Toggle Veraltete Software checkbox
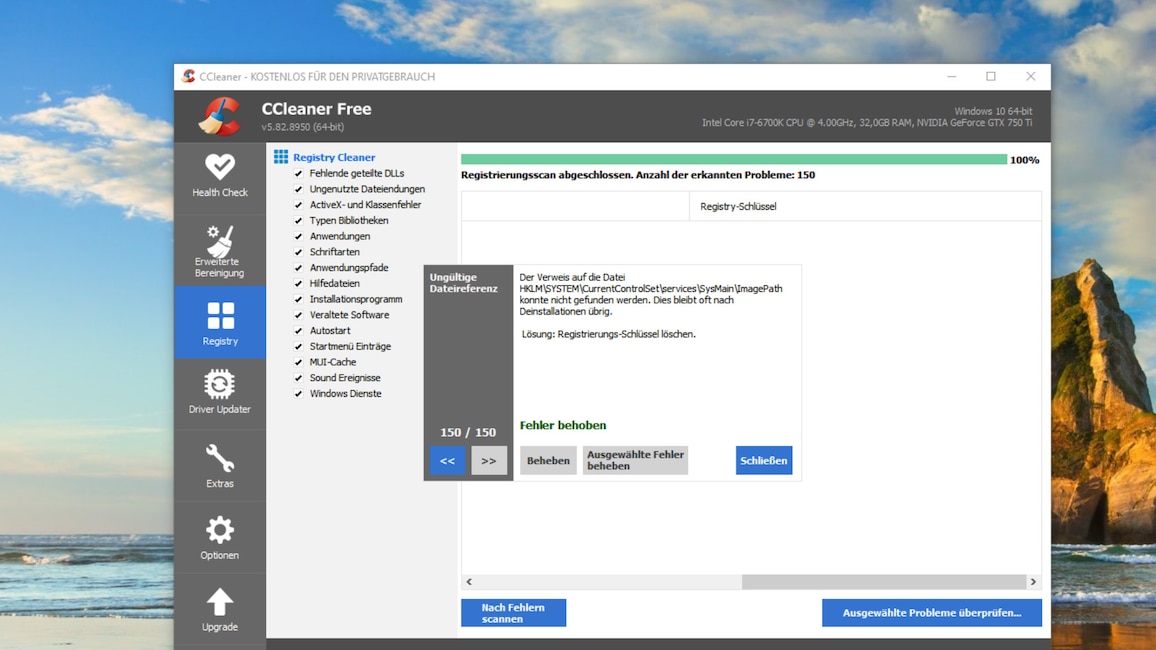Screen dimensions: 1156x650 point(299,315)
